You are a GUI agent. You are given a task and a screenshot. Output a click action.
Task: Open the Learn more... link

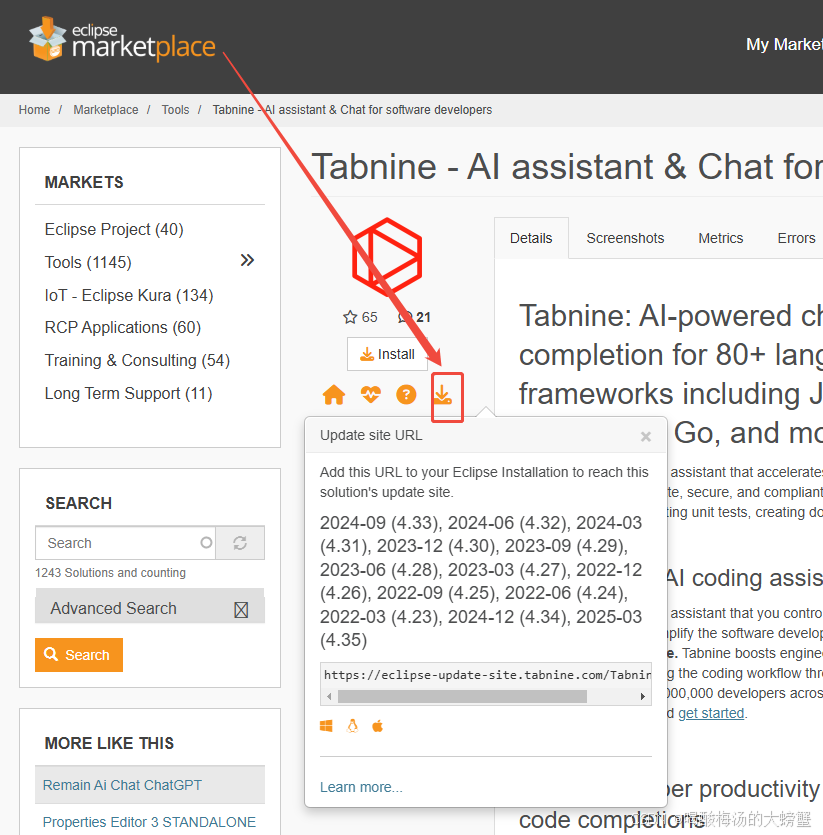361,787
